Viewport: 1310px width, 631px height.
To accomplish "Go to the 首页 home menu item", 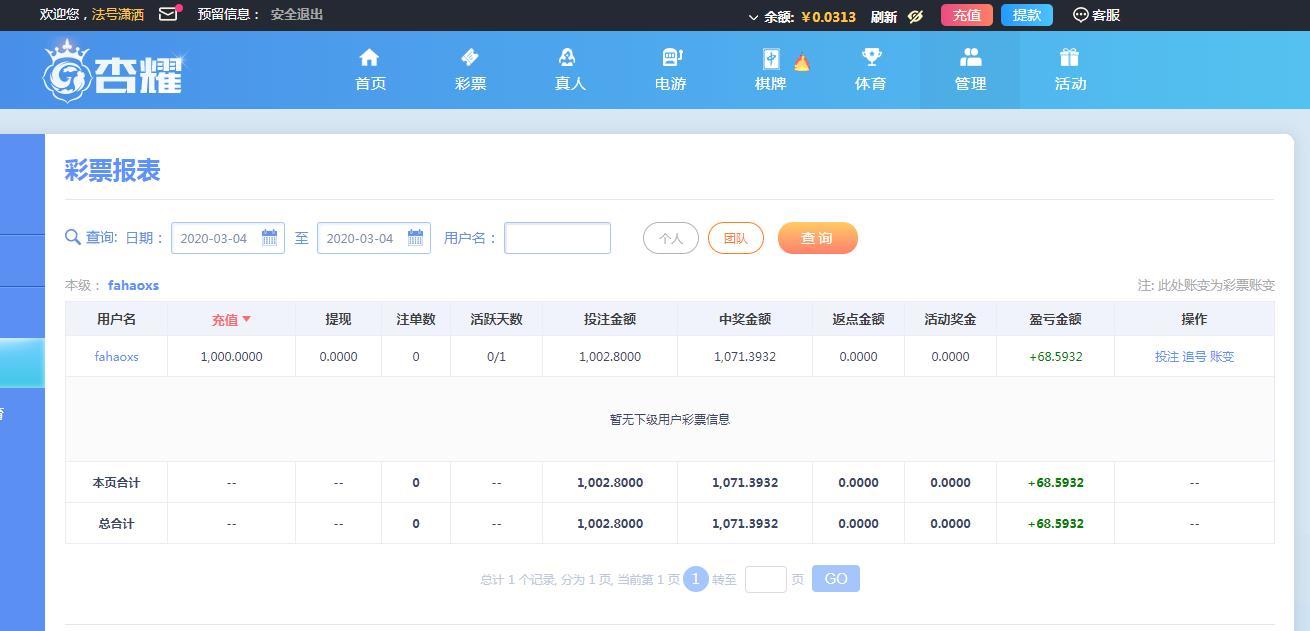I will click(370, 57).
